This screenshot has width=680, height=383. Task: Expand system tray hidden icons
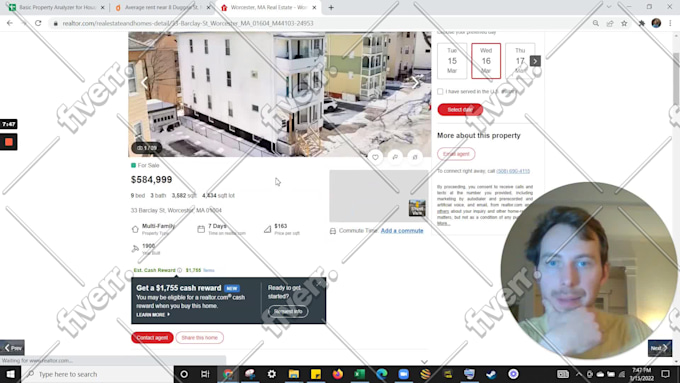coord(579,374)
